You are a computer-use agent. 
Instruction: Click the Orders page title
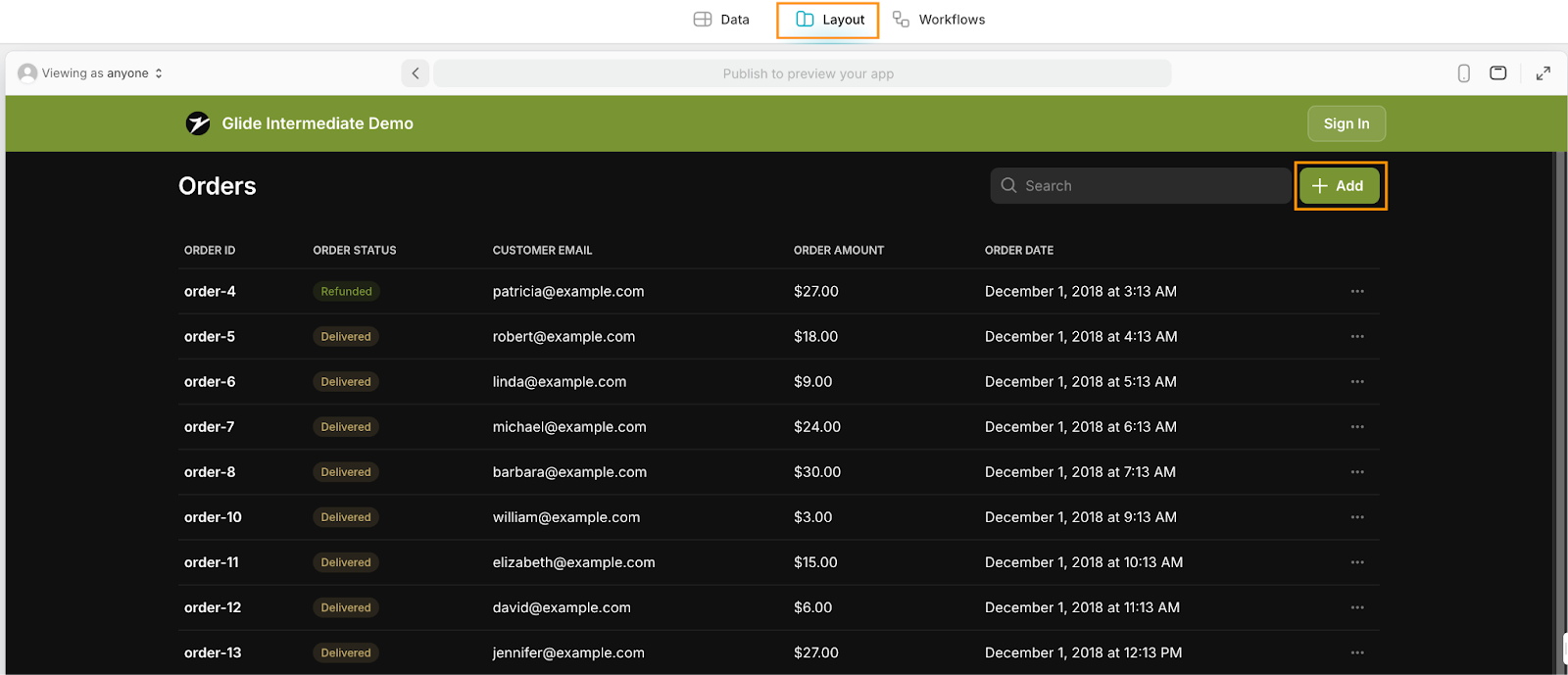click(x=218, y=186)
